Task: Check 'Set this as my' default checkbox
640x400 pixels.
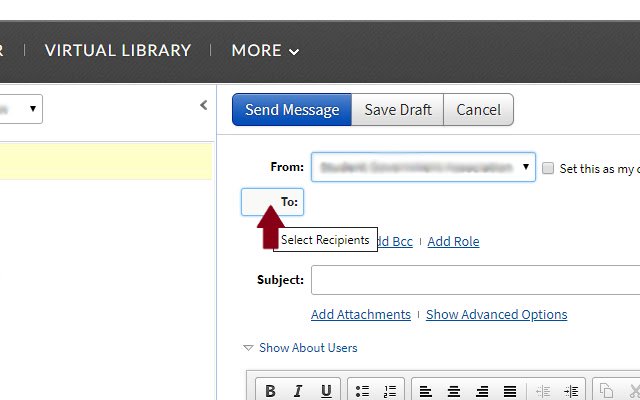Action: click(548, 168)
